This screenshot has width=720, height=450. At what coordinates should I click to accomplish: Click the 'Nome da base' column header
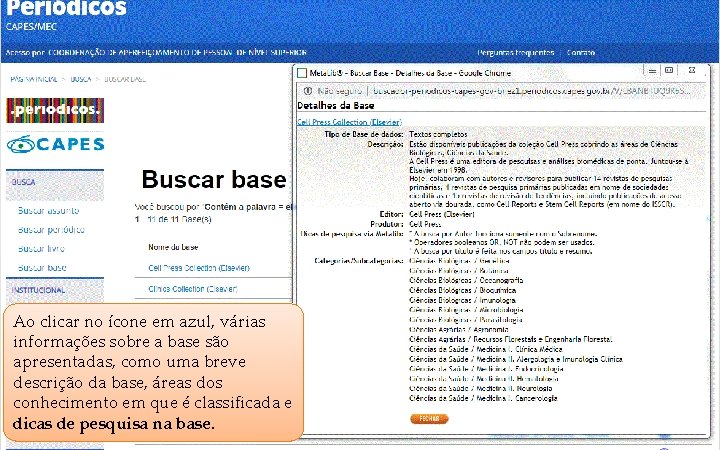(x=173, y=247)
